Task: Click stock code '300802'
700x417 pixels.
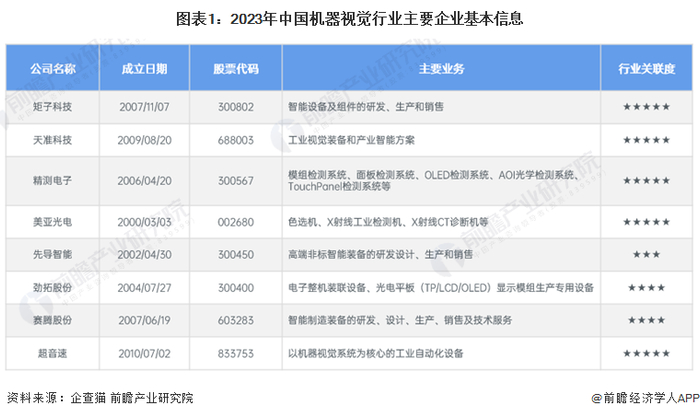Action: click(x=236, y=107)
